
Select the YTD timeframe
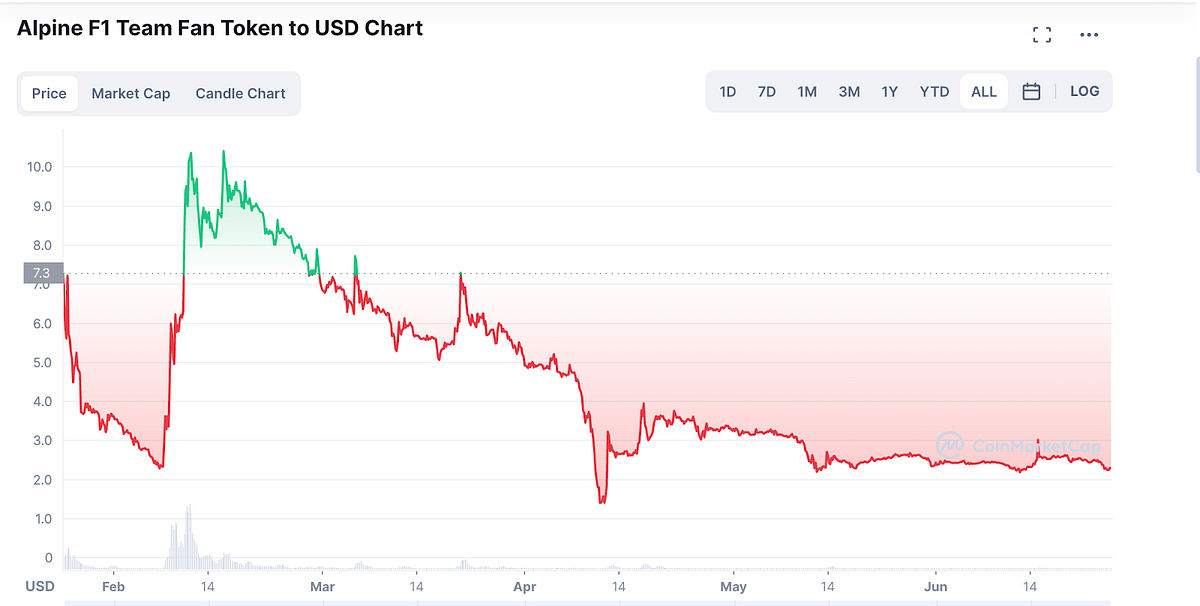(x=933, y=91)
